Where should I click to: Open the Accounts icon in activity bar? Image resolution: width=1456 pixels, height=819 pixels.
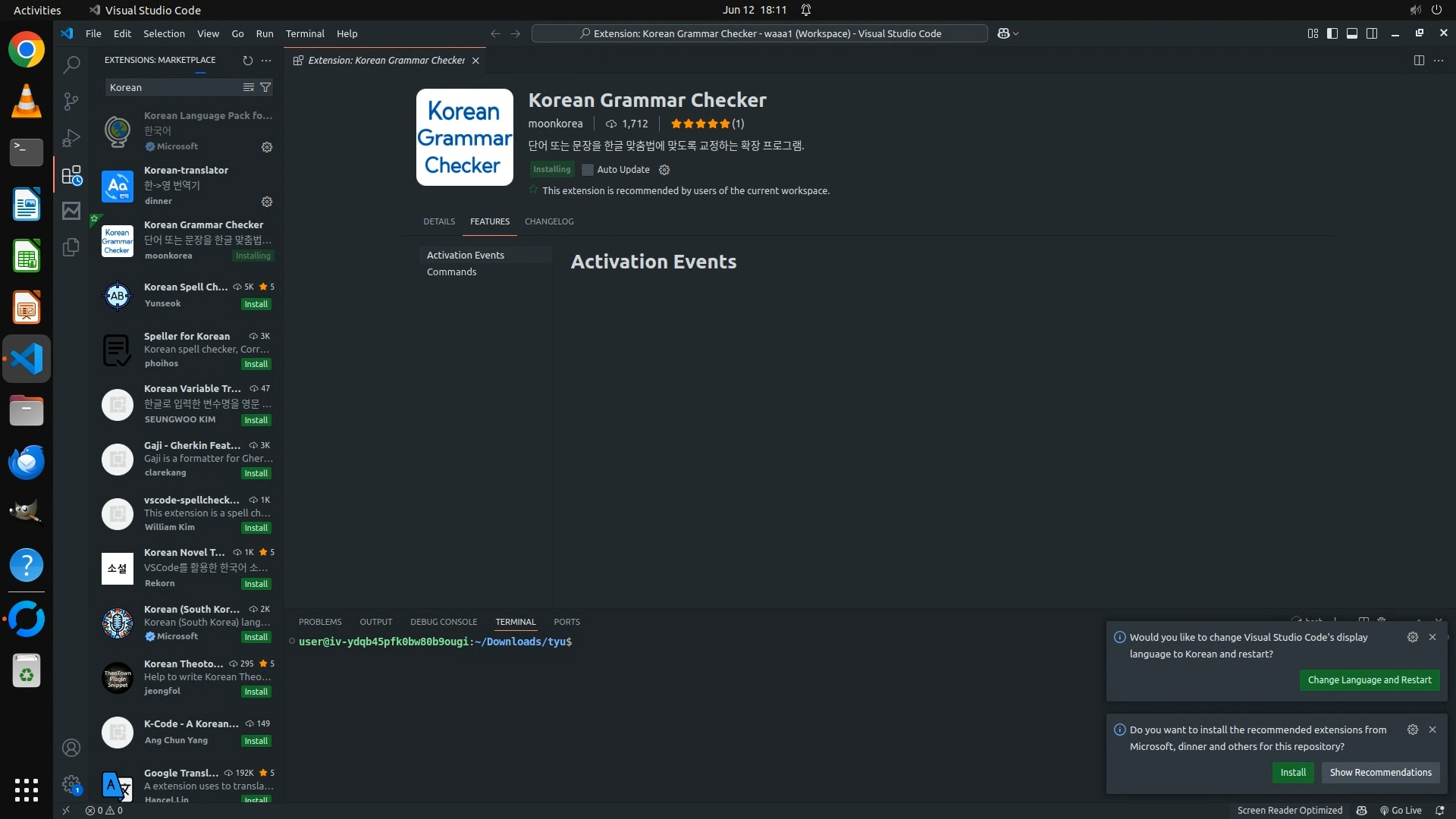click(71, 748)
